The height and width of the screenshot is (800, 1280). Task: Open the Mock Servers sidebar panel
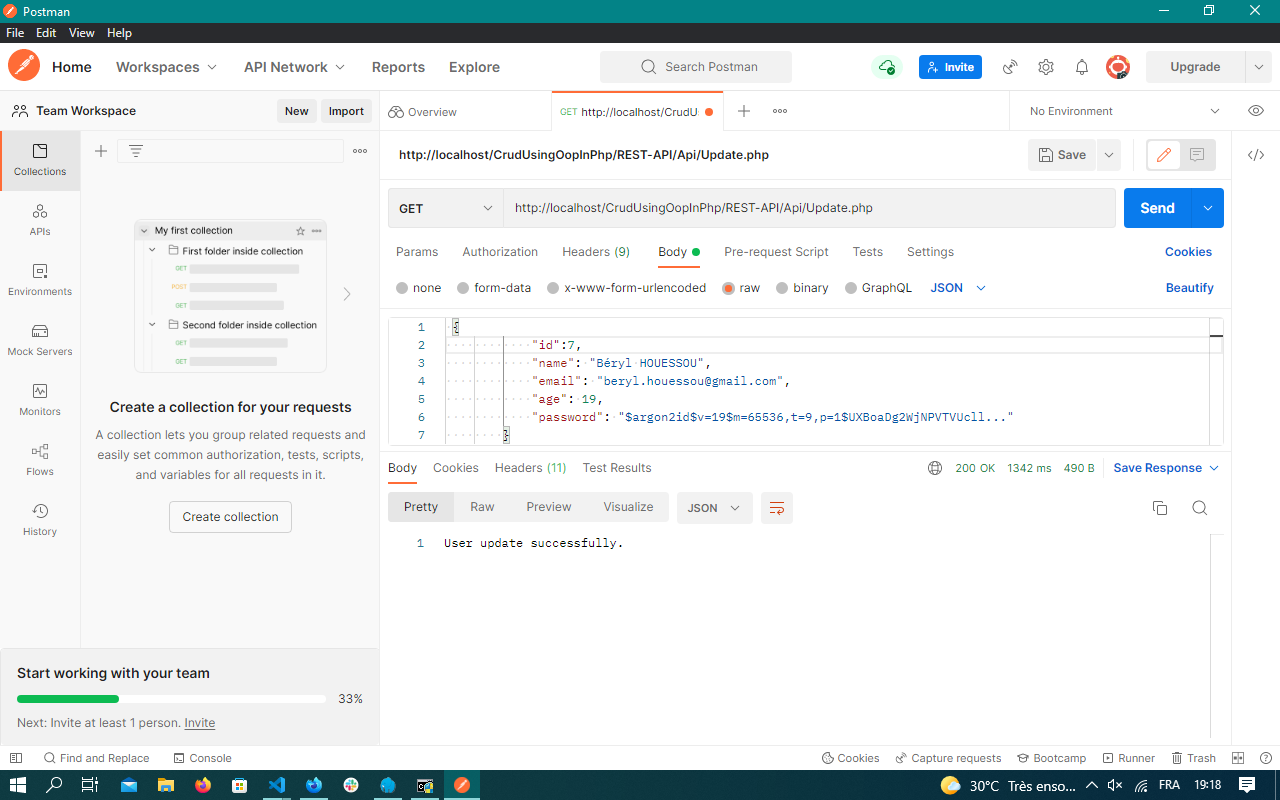click(x=40, y=340)
